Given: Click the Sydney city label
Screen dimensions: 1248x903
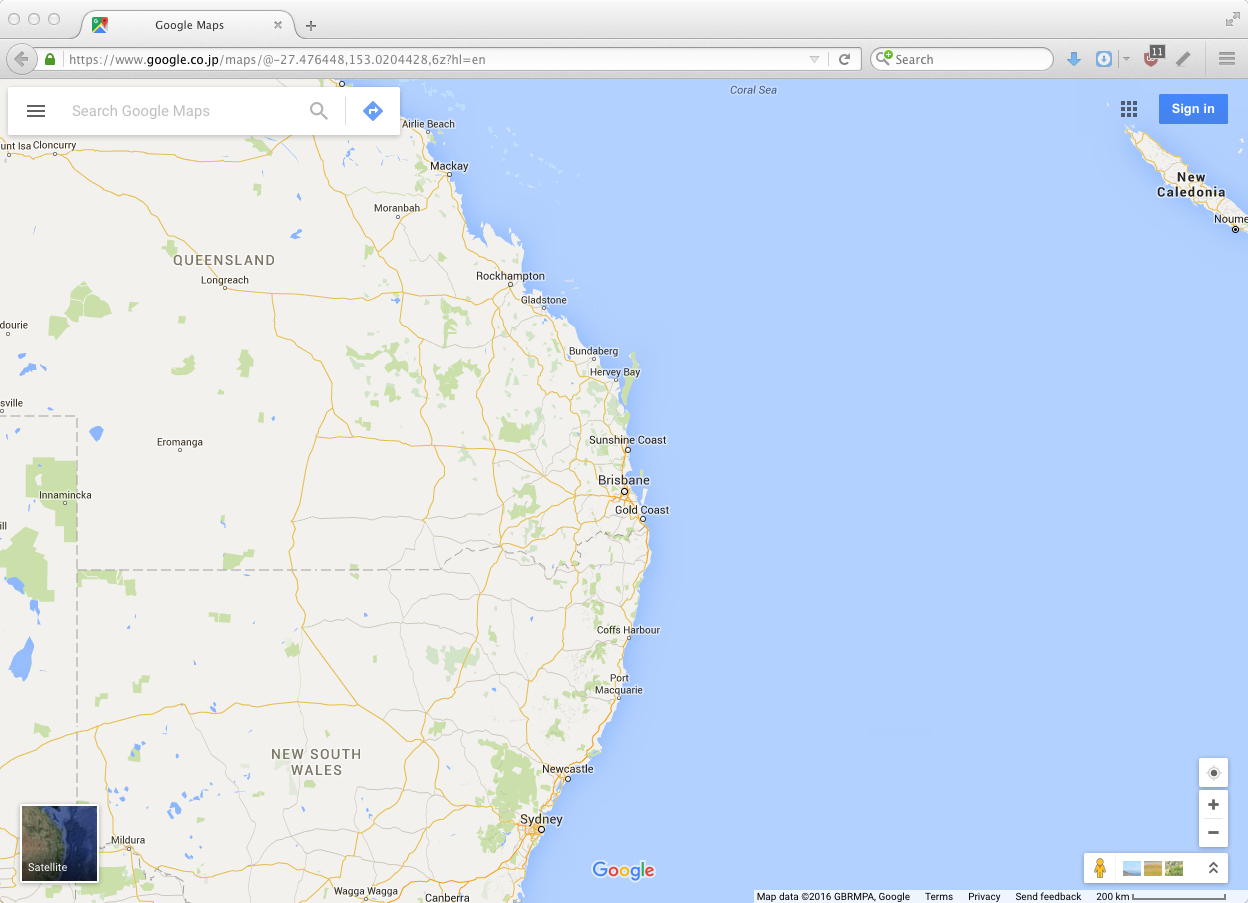Looking at the screenshot, I should pyautogui.click(x=541, y=819).
